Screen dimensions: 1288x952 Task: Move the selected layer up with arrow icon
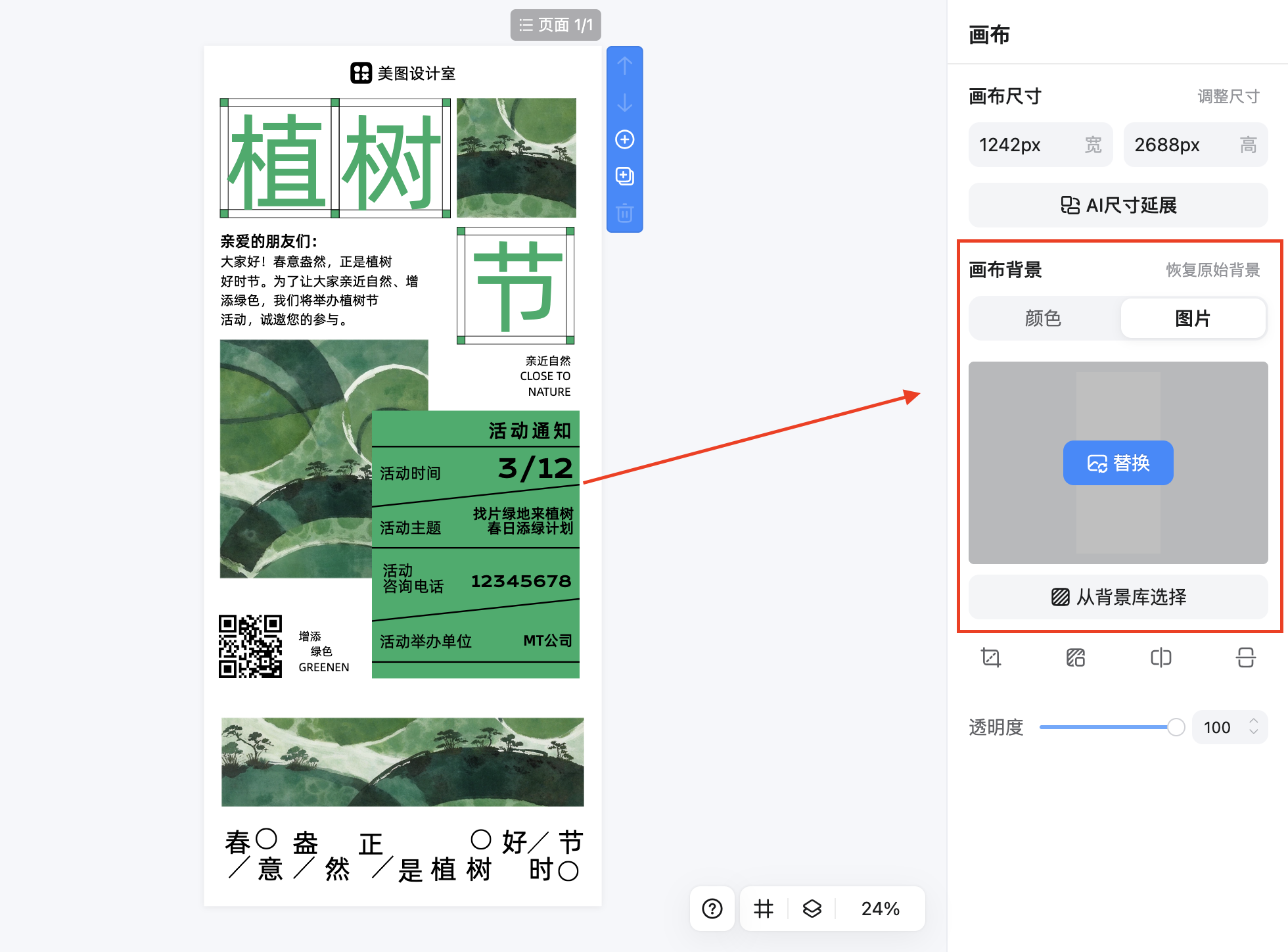tap(624, 66)
